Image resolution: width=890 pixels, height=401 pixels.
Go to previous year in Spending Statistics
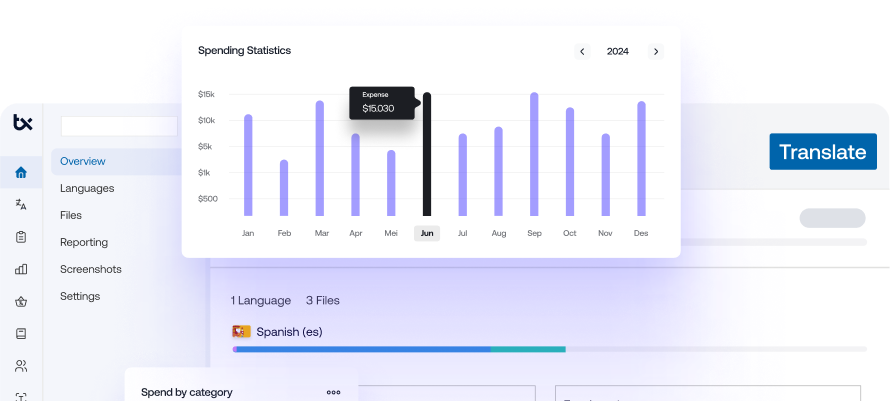(x=582, y=52)
